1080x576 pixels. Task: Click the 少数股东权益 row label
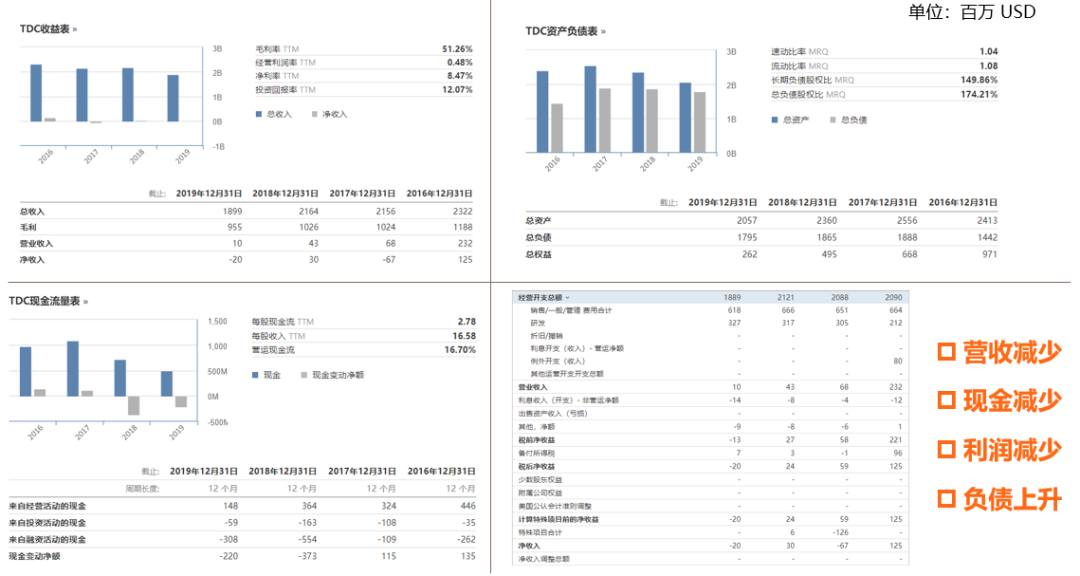pos(540,480)
